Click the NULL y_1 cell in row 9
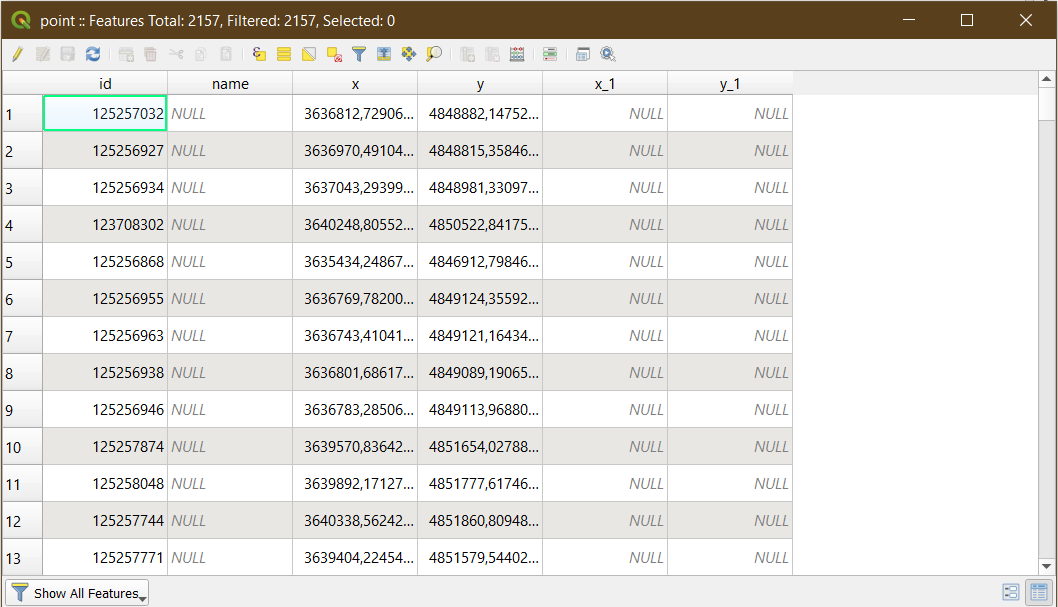1058x607 pixels. [729, 410]
